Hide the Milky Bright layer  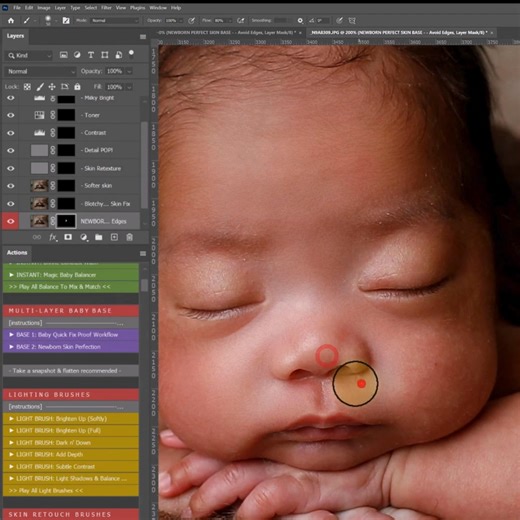click(x=11, y=98)
